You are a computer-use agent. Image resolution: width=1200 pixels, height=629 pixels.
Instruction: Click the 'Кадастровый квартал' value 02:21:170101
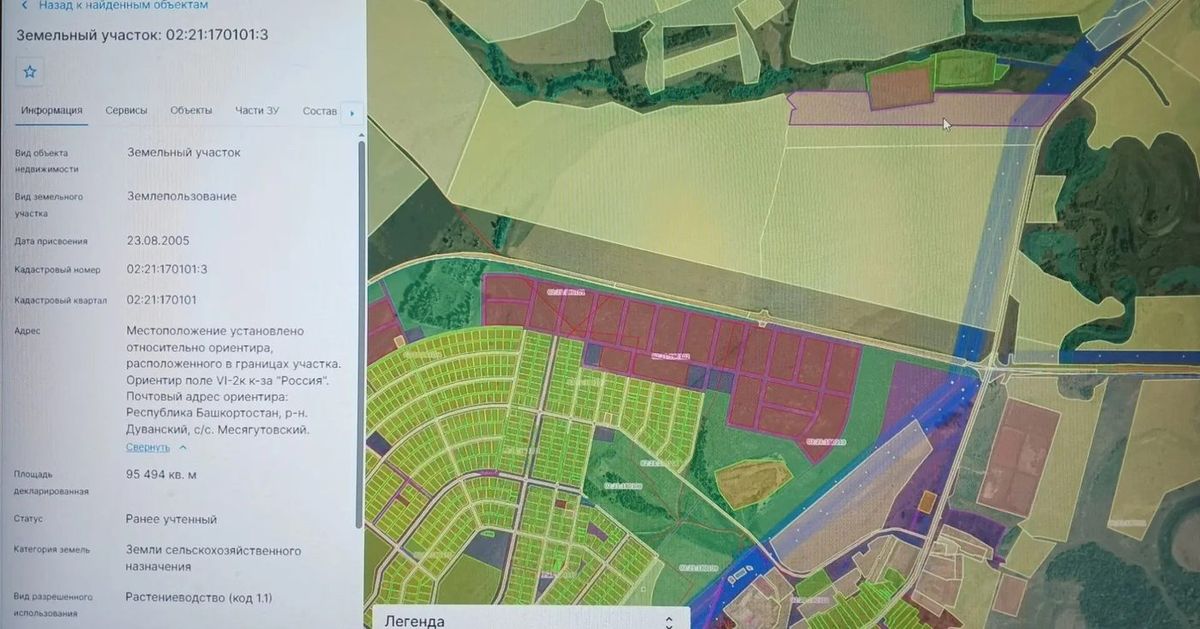[161, 299]
